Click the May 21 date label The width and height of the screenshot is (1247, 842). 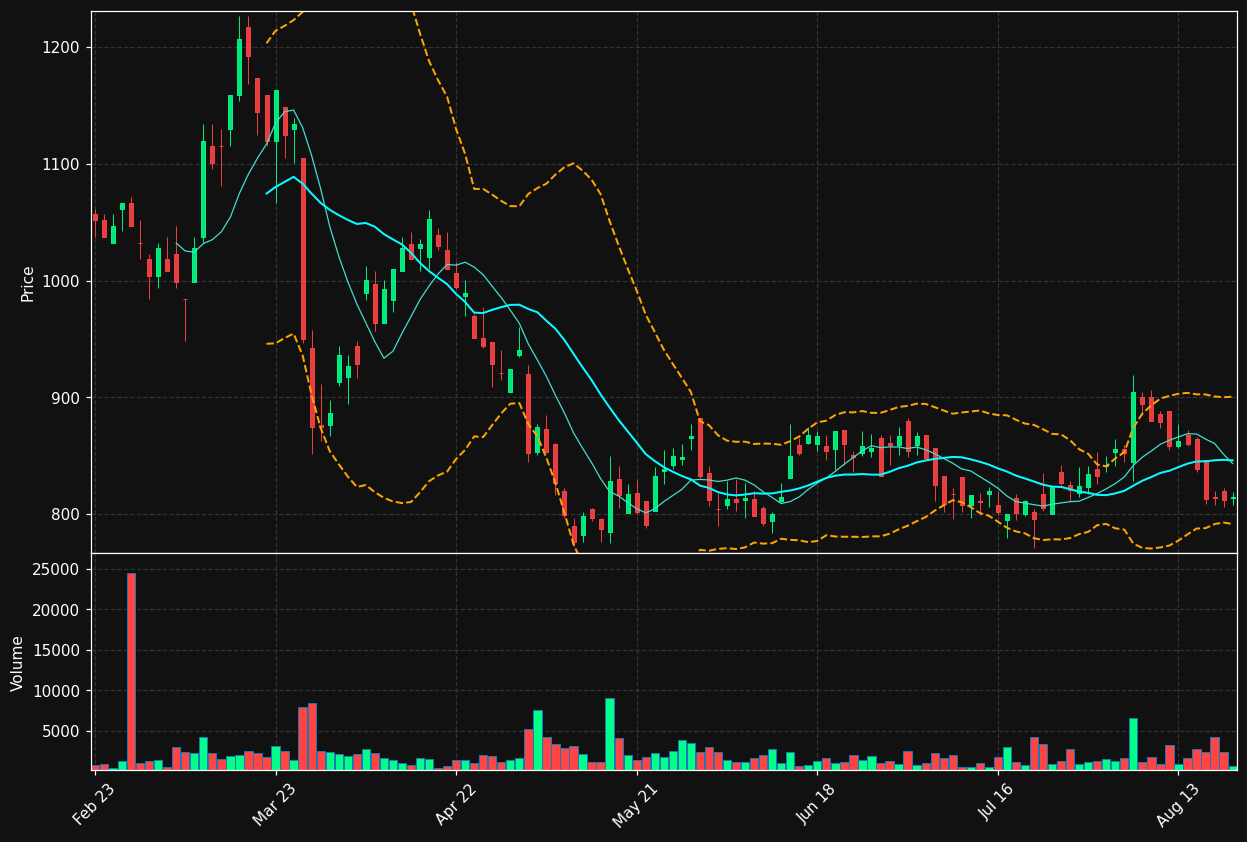635,804
